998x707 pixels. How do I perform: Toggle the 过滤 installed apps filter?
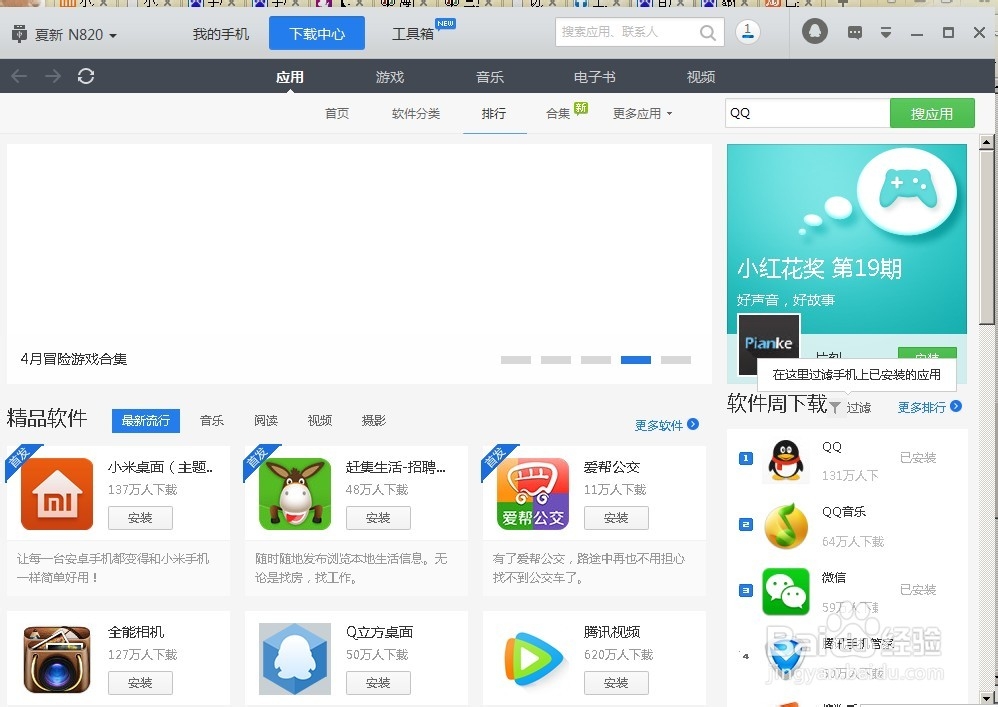(858, 408)
